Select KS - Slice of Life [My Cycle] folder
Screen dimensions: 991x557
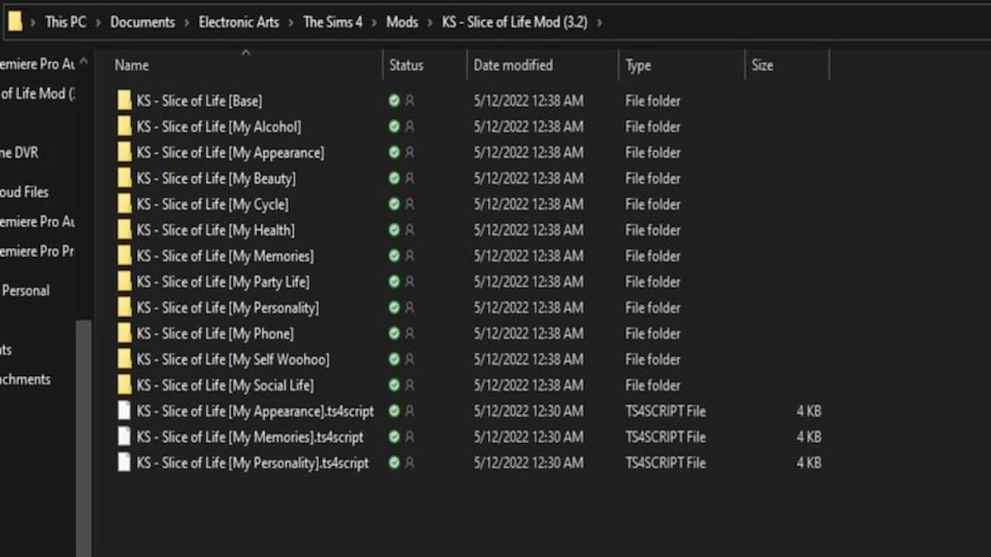[212, 205]
